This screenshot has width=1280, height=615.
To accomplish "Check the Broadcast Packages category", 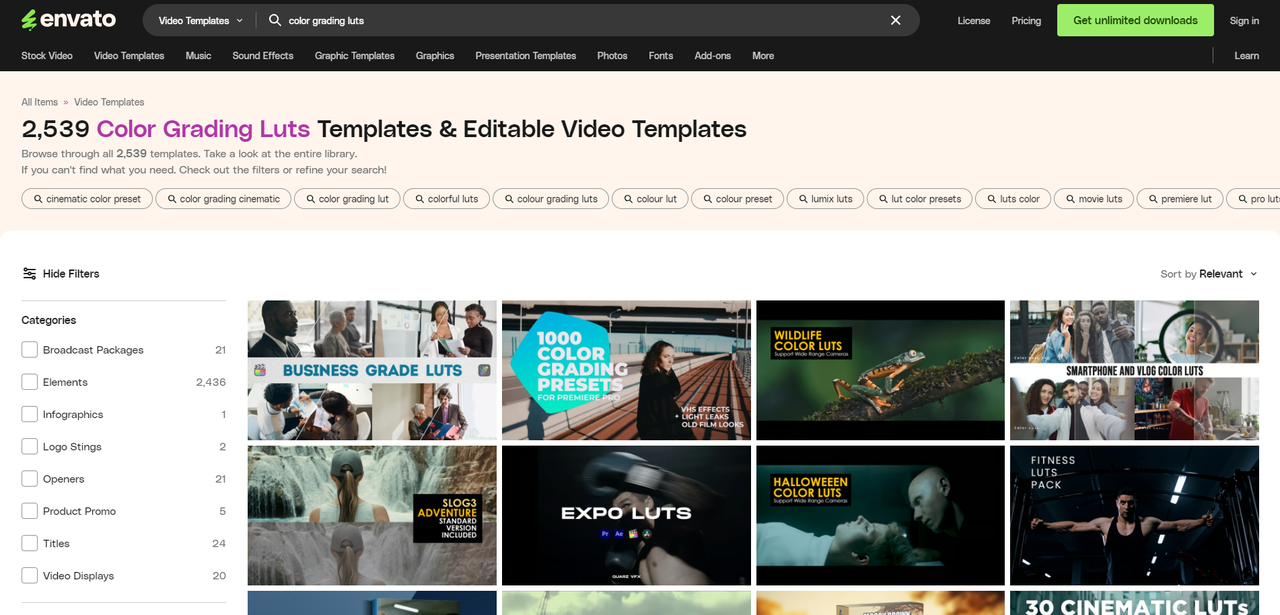I will click(x=30, y=350).
